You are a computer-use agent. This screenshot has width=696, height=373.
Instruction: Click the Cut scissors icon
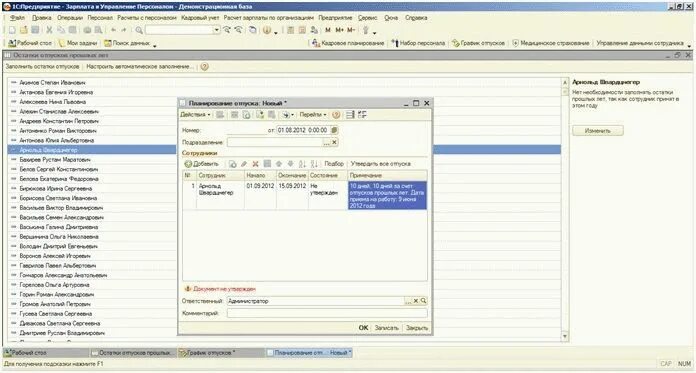click(49, 30)
